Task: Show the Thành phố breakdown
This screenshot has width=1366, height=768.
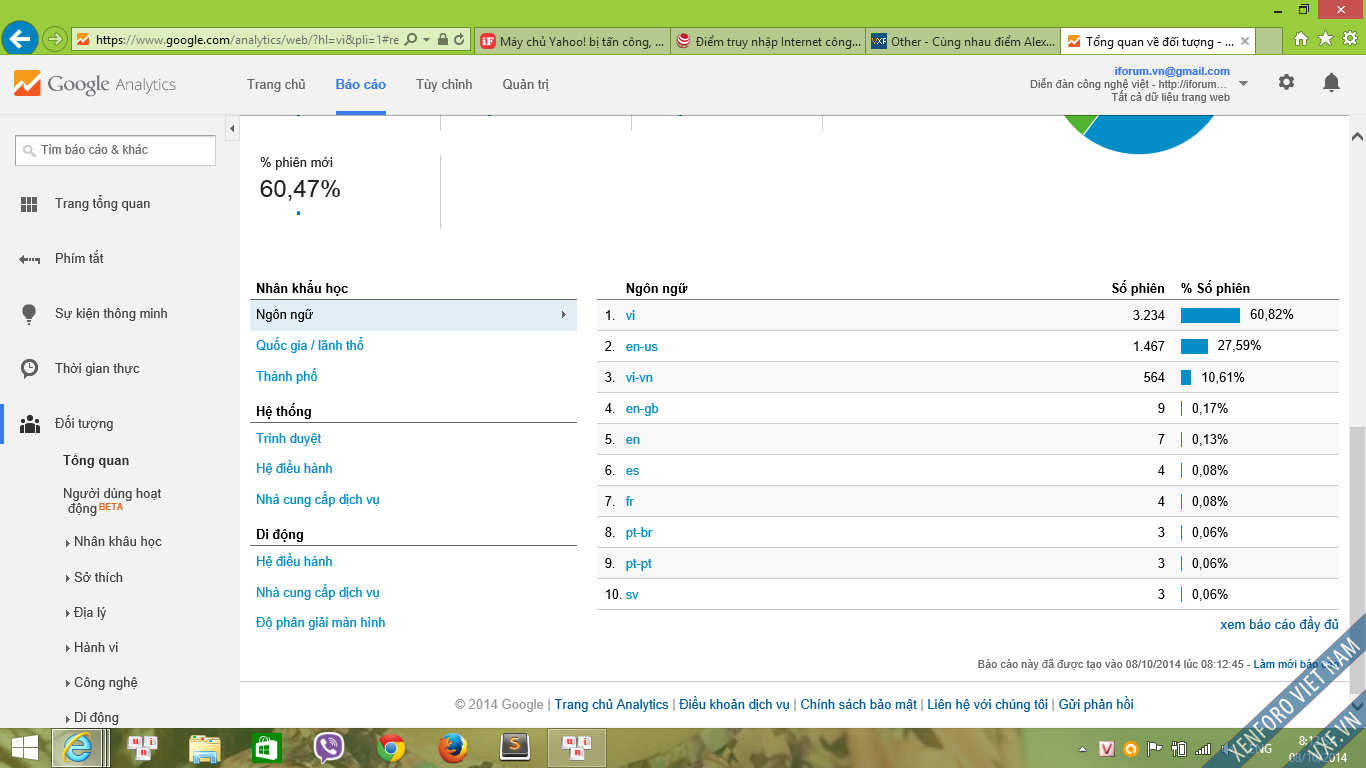Action: point(287,377)
